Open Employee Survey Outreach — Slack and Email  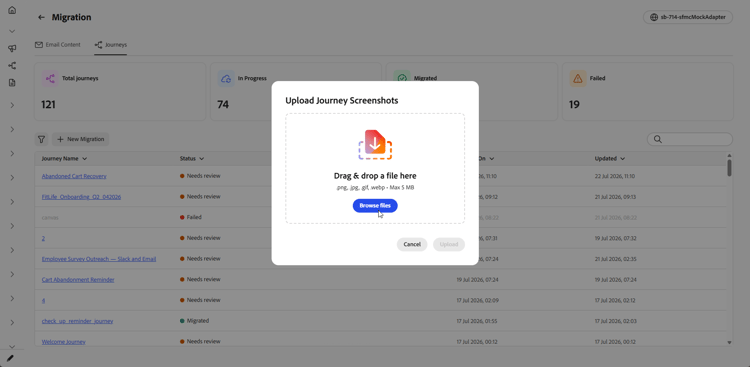[x=99, y=259]
